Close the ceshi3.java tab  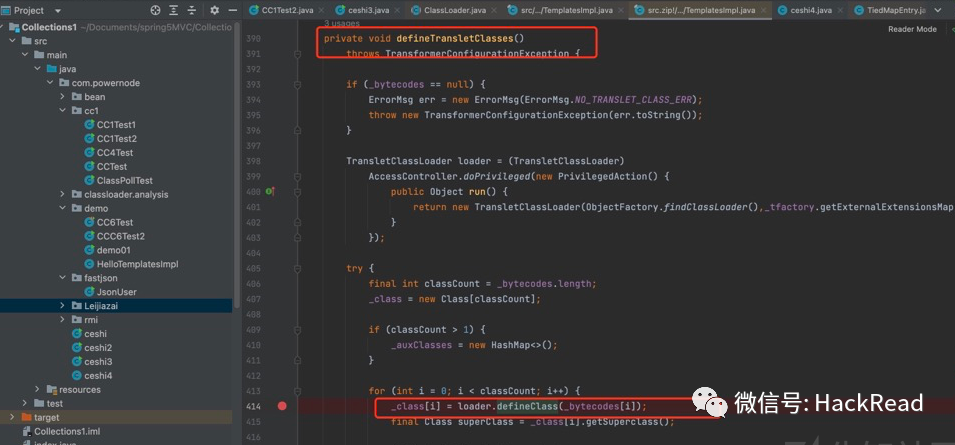(x=399, y=10)
